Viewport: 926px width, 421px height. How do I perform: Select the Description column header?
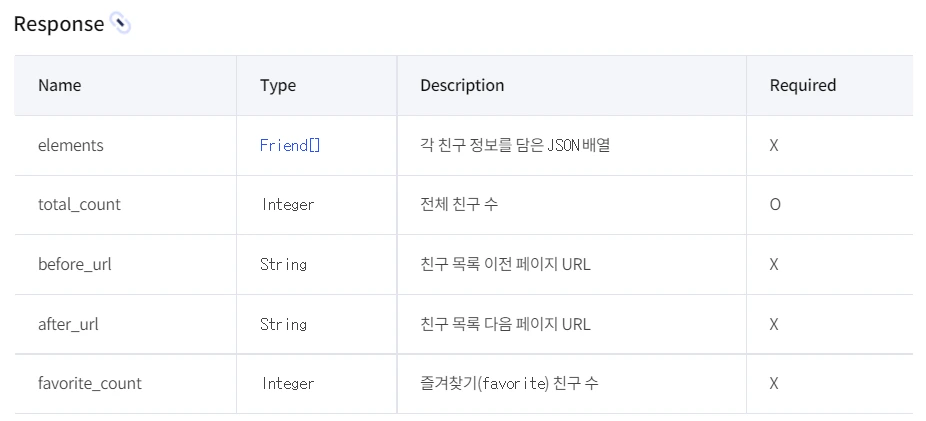pyautogui.click(x=462, y=85)
